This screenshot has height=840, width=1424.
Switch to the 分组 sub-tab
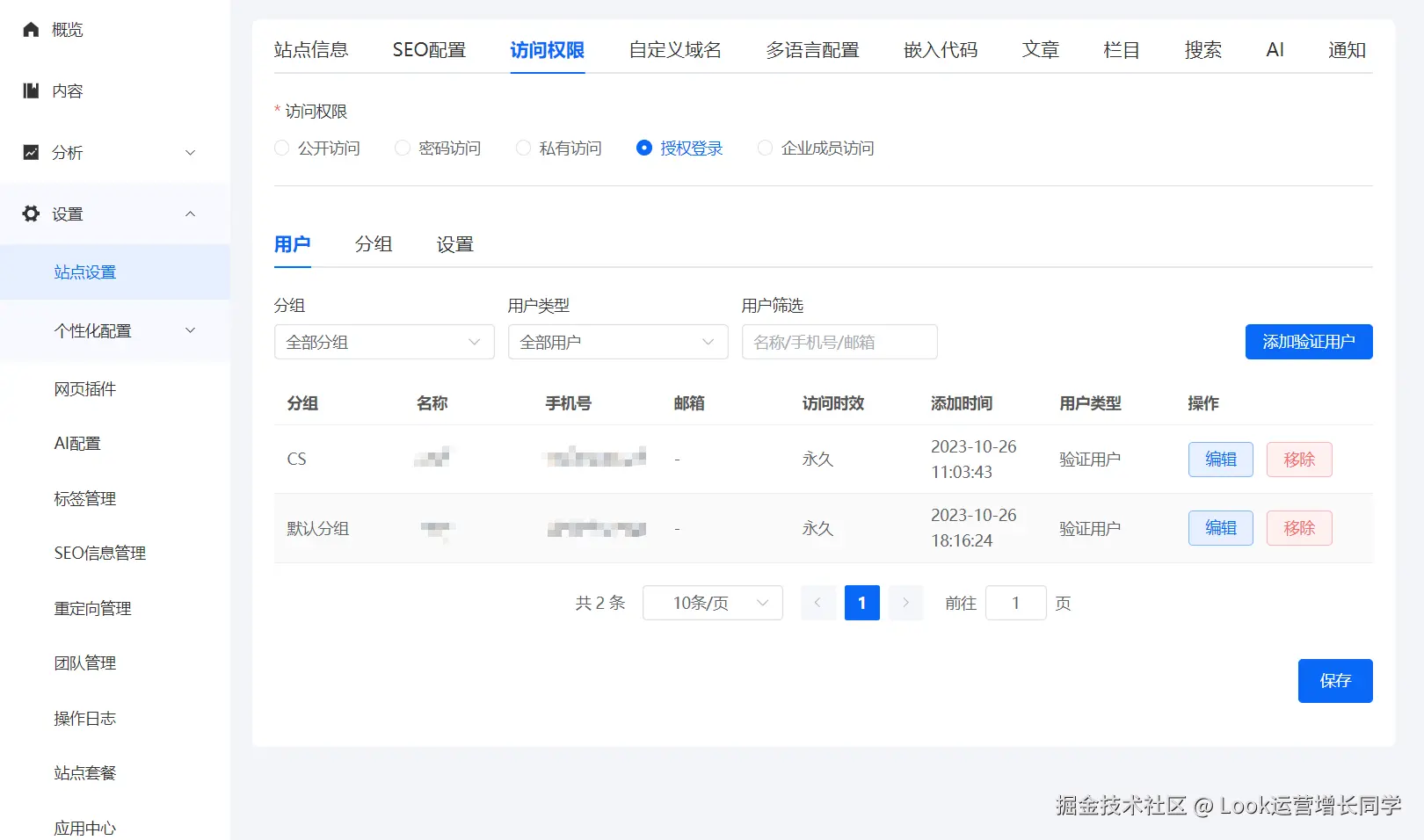coord(374,244)
